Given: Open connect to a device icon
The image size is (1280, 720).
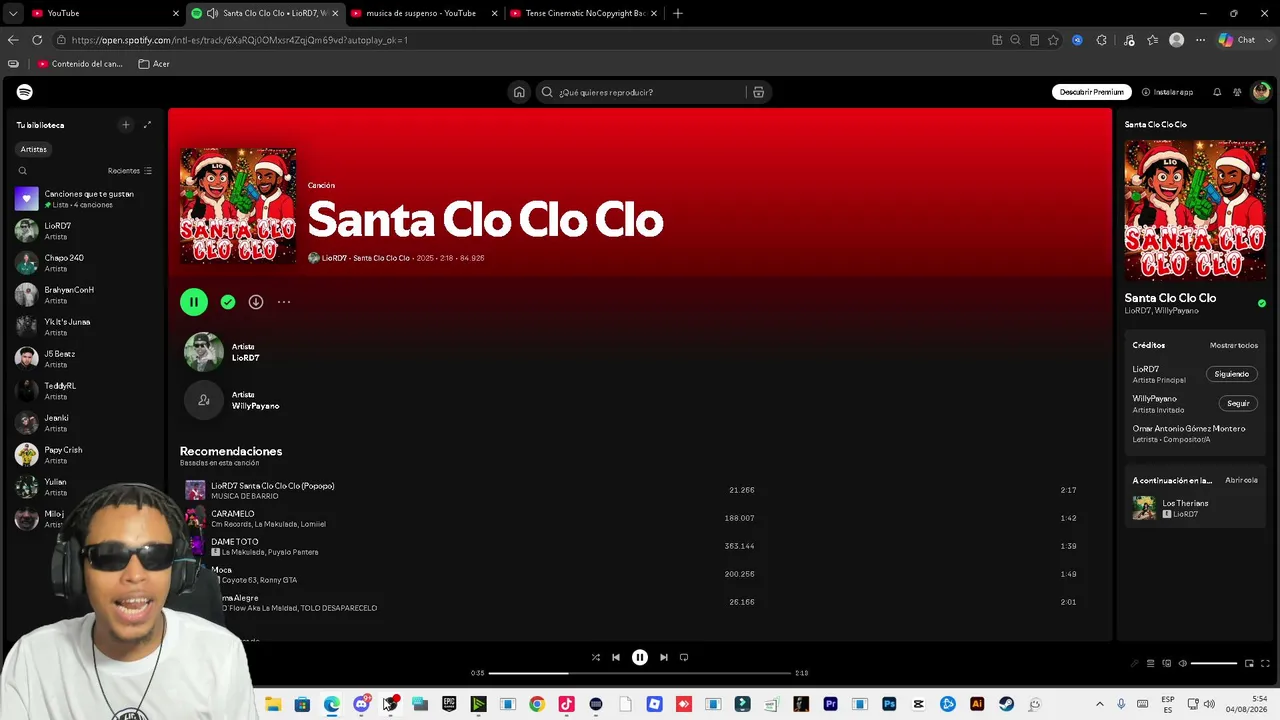Looking at the screenshot, I should (1166, 663).
